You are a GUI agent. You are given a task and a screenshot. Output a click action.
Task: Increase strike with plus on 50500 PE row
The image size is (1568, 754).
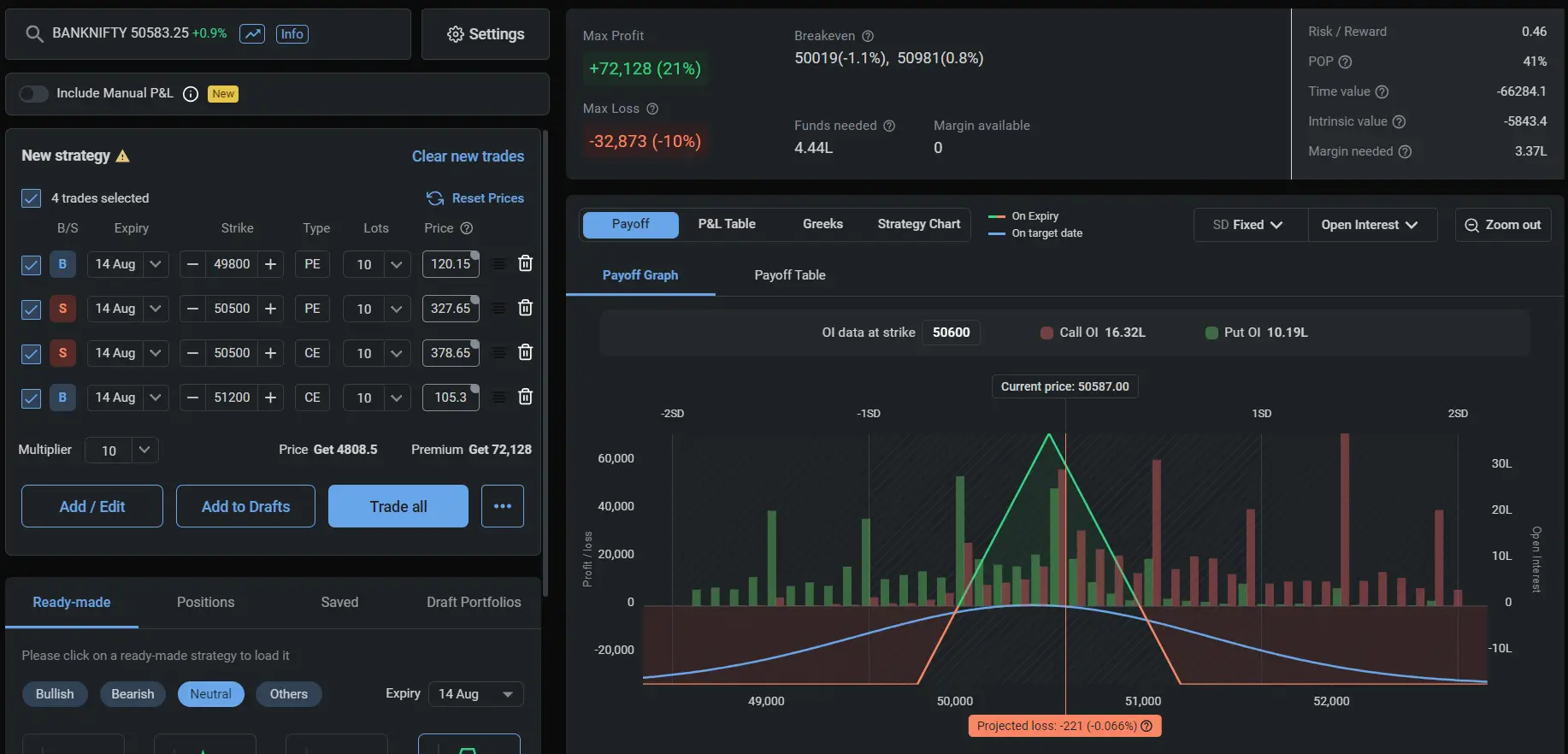click(x=270, y=309)
